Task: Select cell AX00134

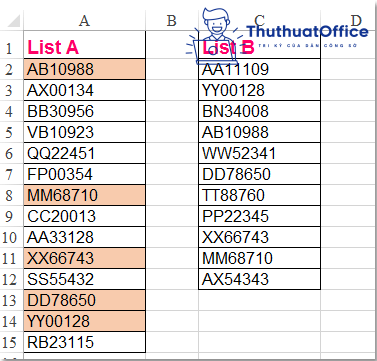Action: point(85,90)
